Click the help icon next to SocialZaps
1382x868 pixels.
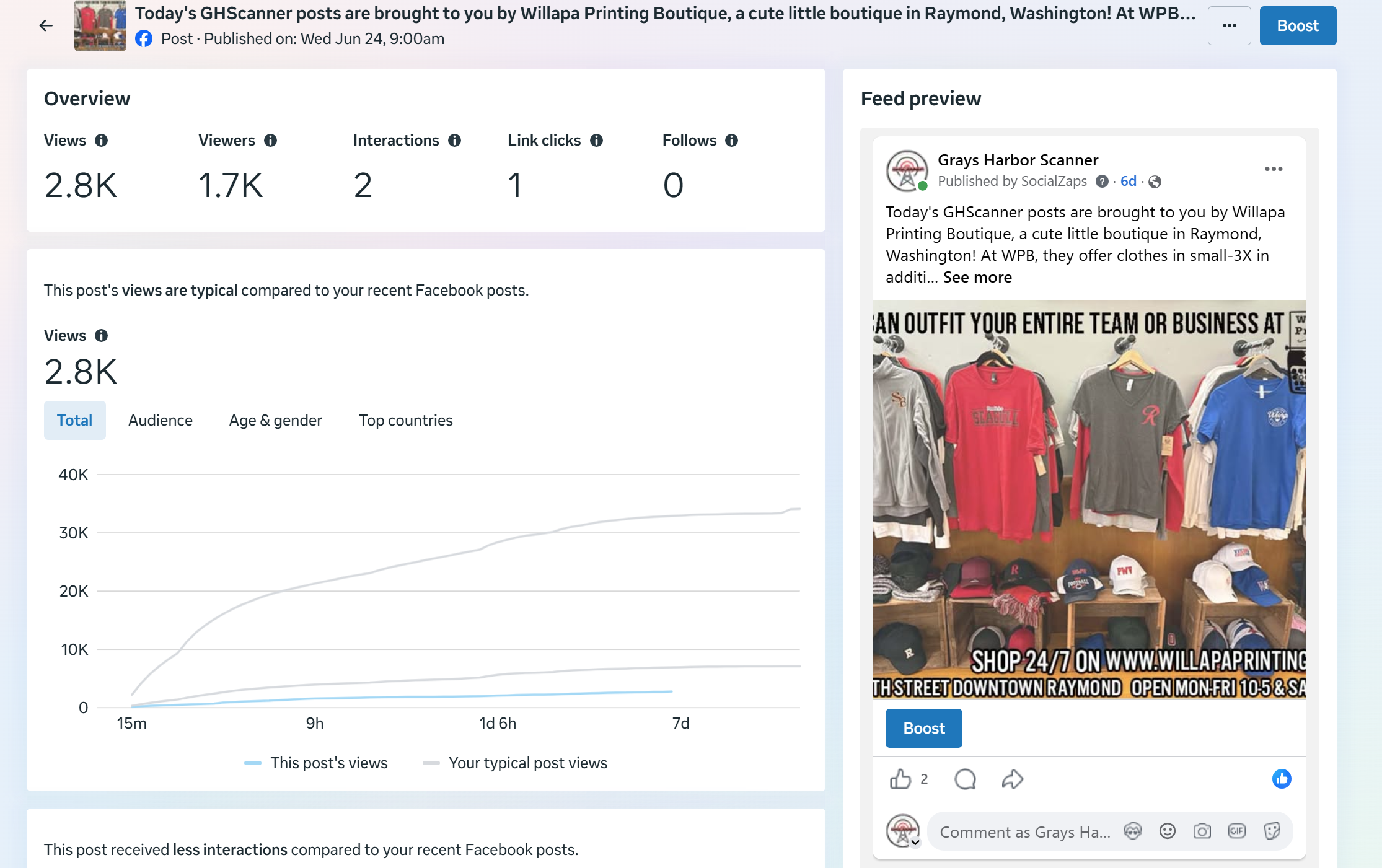click(1102, 182)
